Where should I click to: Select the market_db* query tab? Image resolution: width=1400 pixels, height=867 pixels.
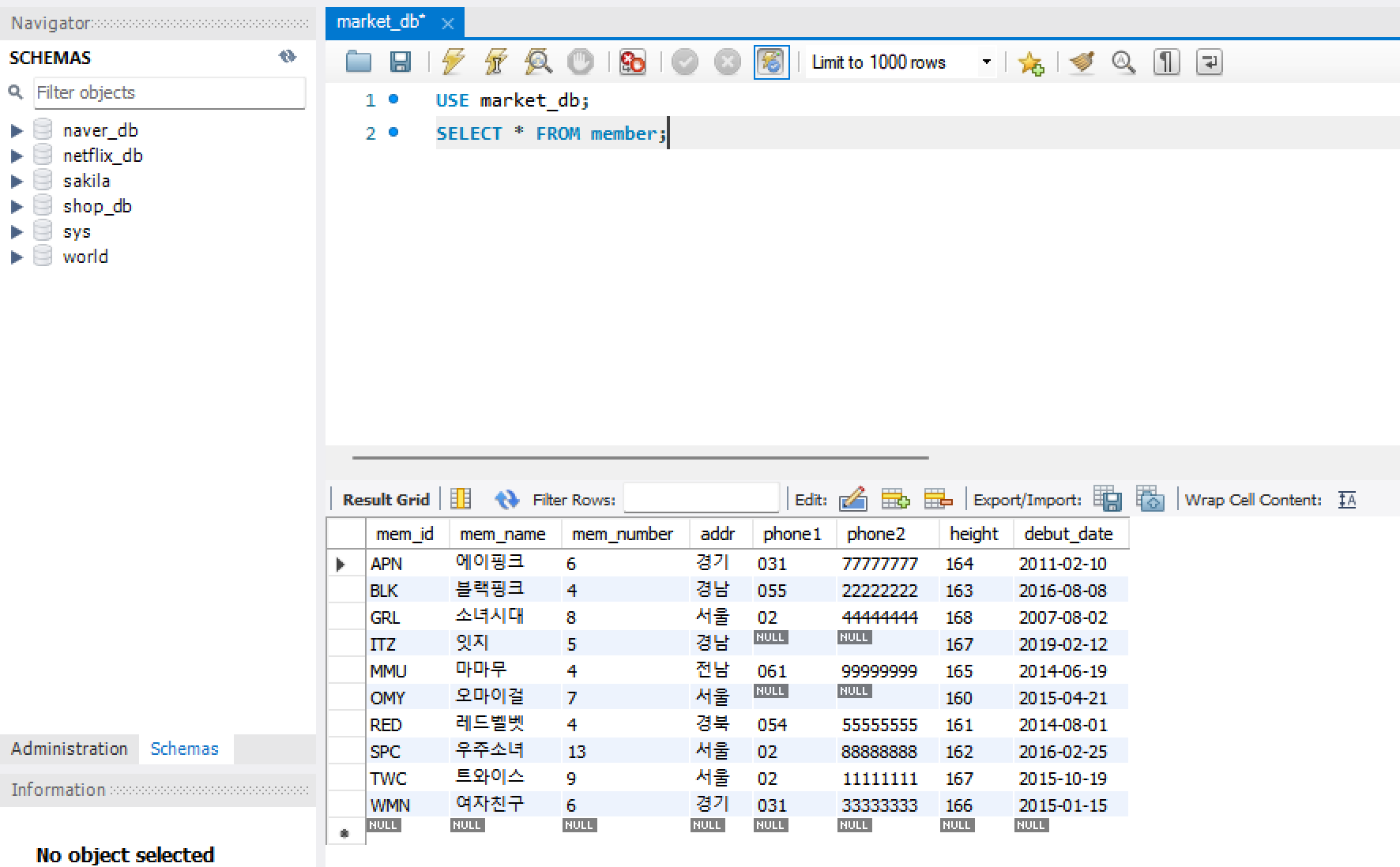tap(381, 22)
